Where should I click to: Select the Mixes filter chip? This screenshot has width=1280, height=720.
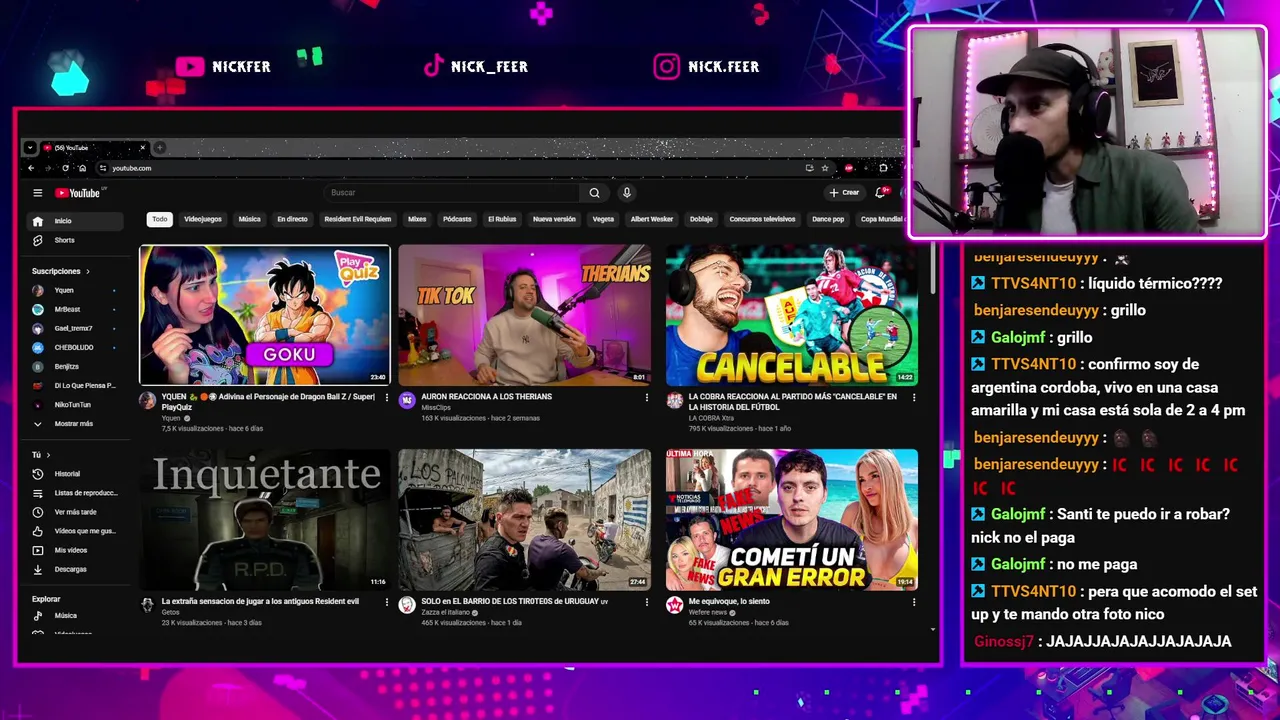pyautogui.click(x=417, y=219)
